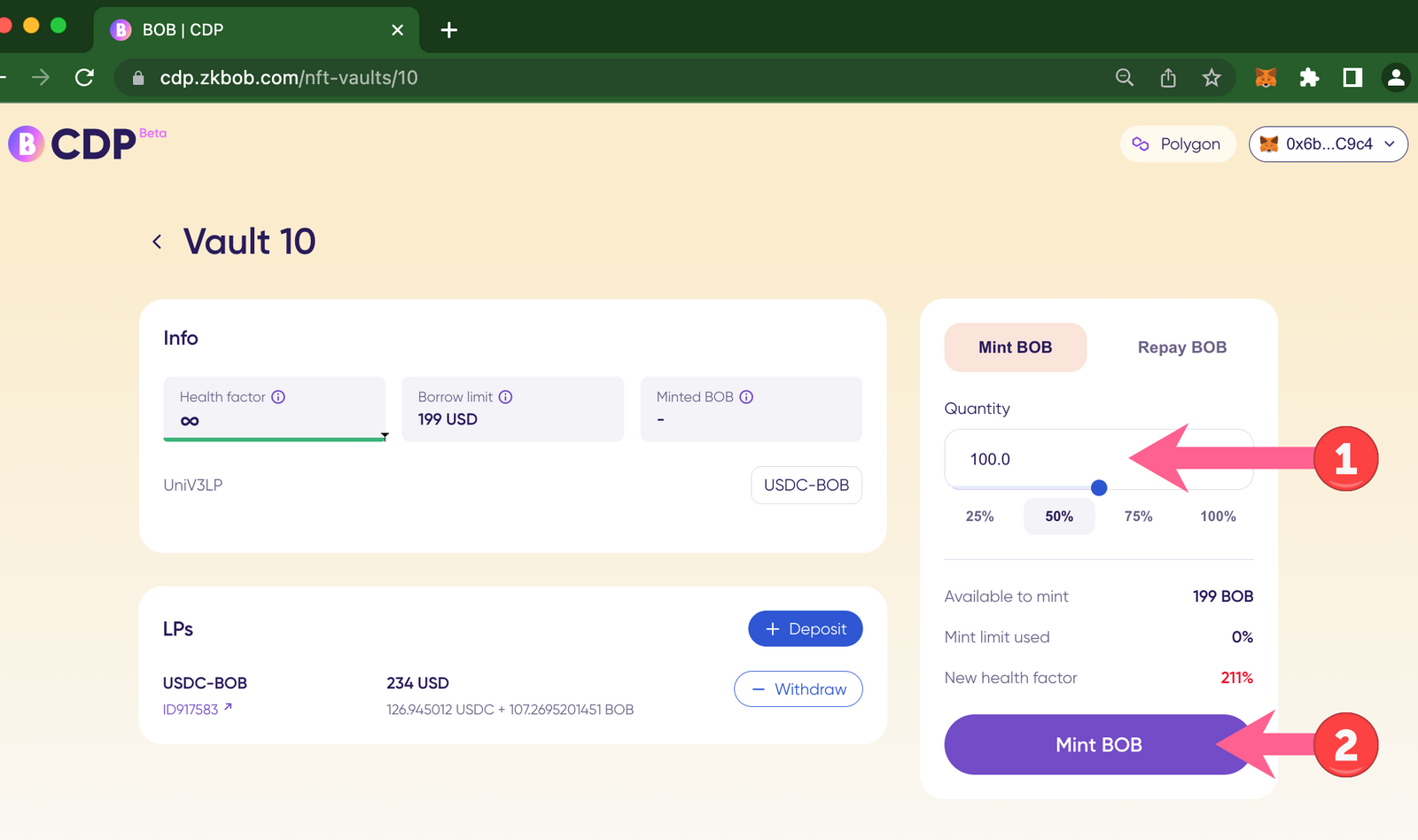Open the Polygon network selector
The image size is (1418, 840).
click(1178, 144)
